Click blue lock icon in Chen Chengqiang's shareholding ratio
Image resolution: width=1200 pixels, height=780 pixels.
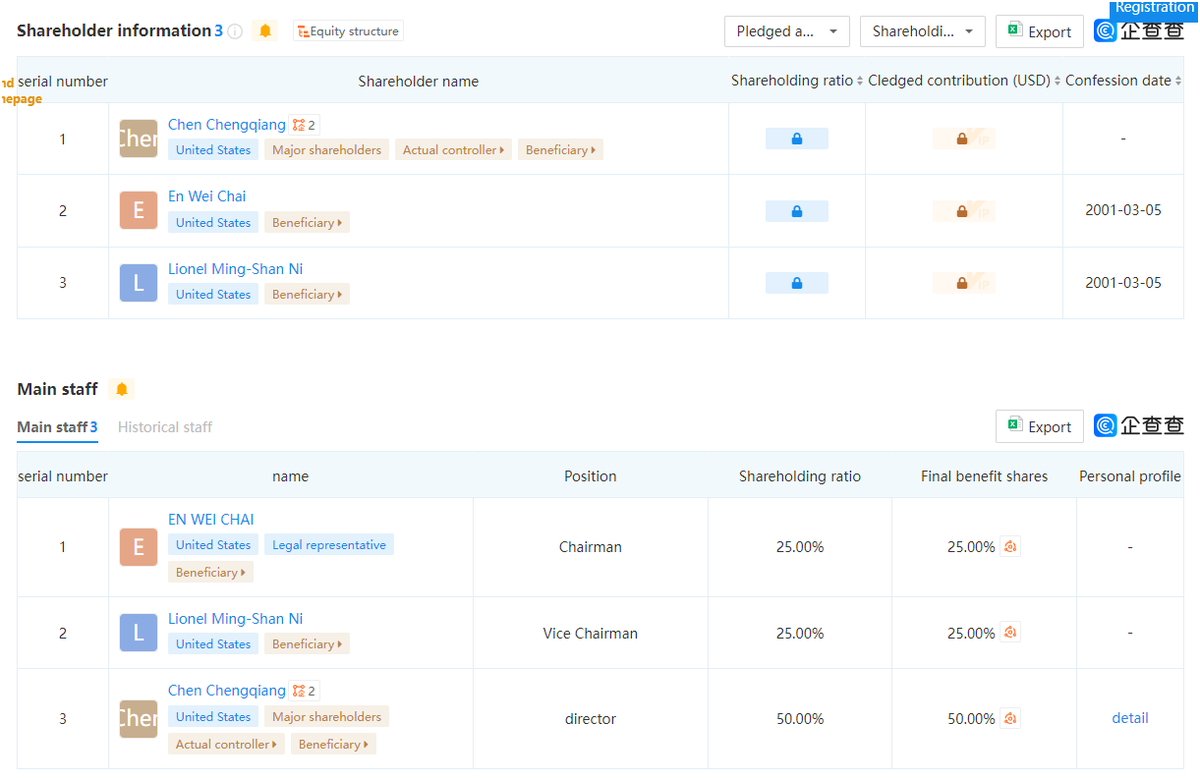point(796,139)
